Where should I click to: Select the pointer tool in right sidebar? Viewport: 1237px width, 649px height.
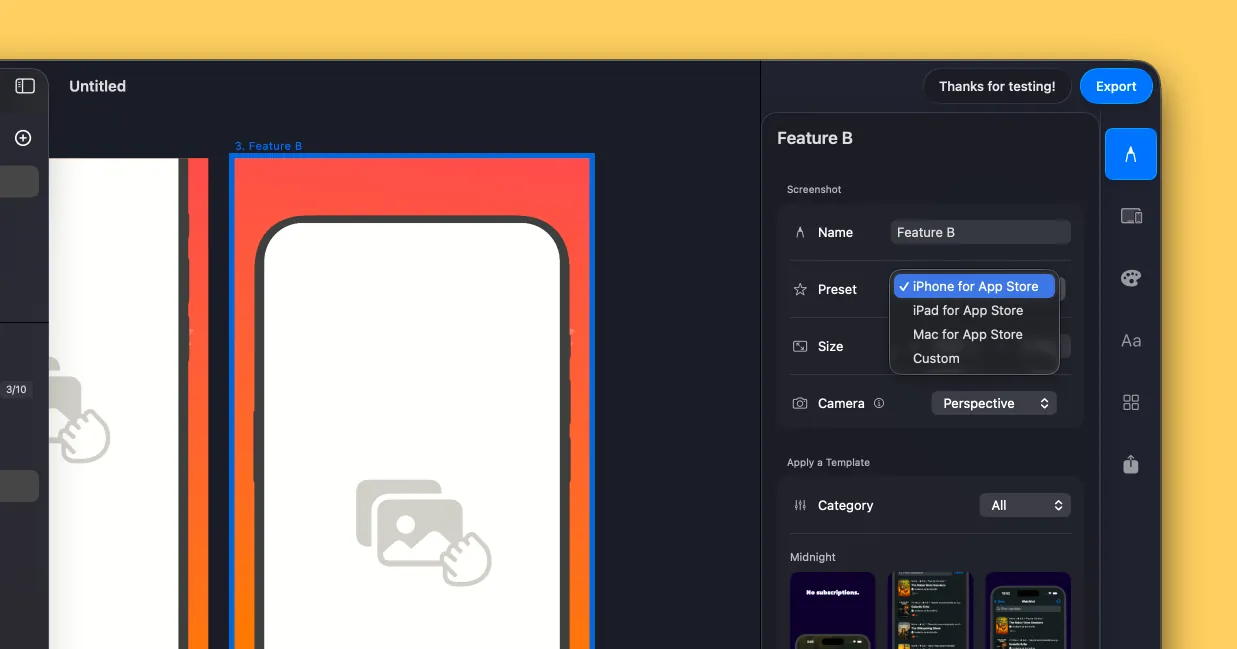[1130, 154]
